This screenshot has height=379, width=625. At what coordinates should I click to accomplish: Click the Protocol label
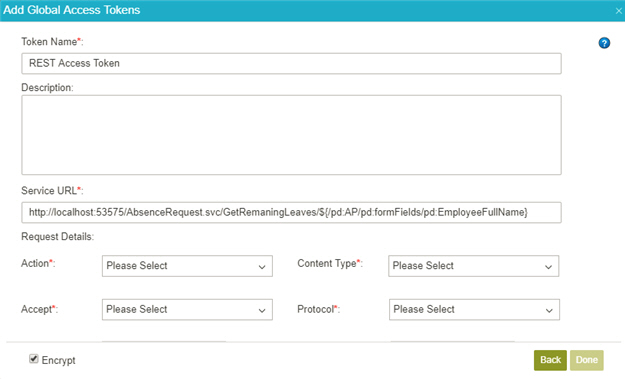pos(318,309)
